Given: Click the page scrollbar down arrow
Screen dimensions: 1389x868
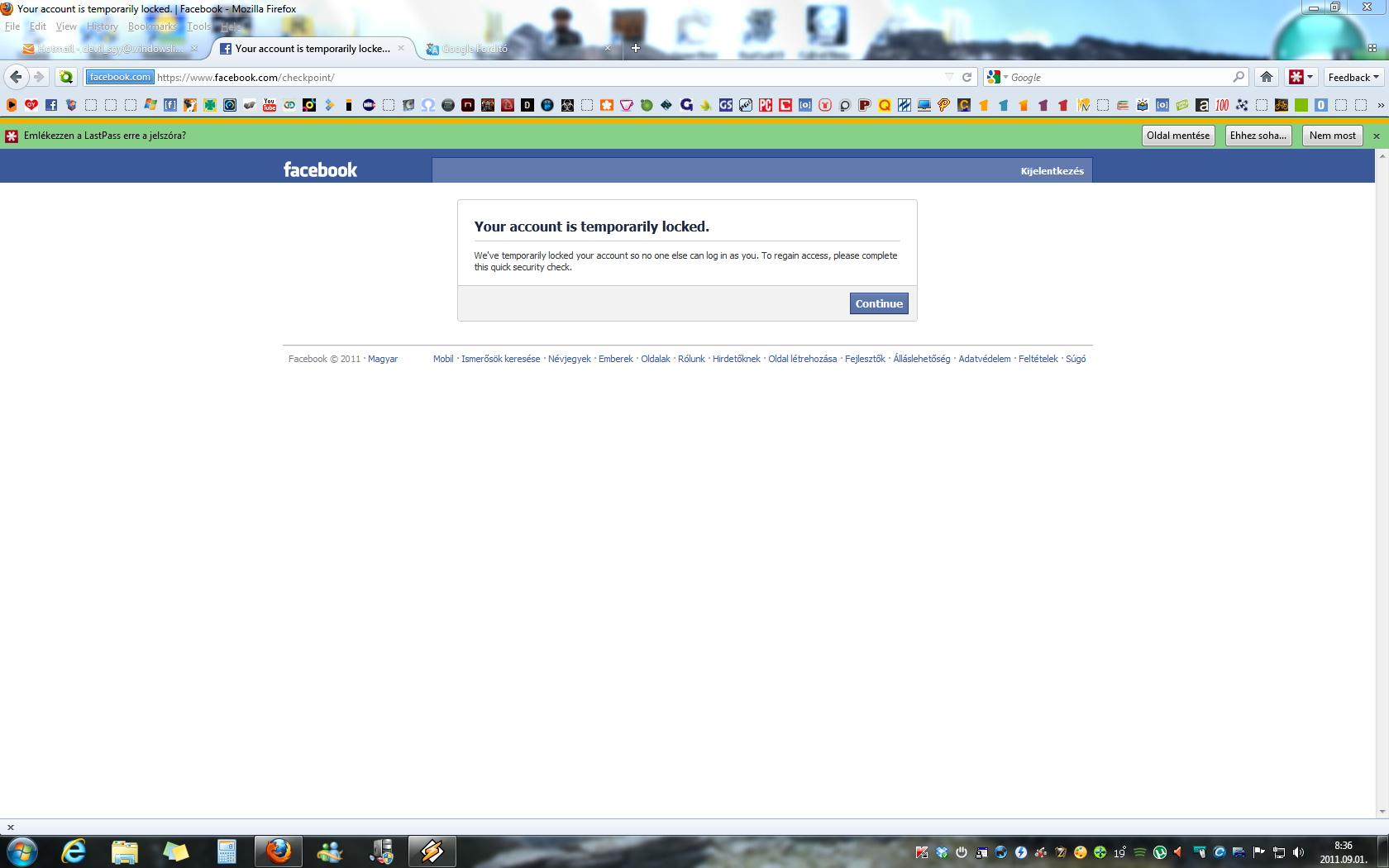Looking at the screenshot, I should click(x=1382, y=812).
